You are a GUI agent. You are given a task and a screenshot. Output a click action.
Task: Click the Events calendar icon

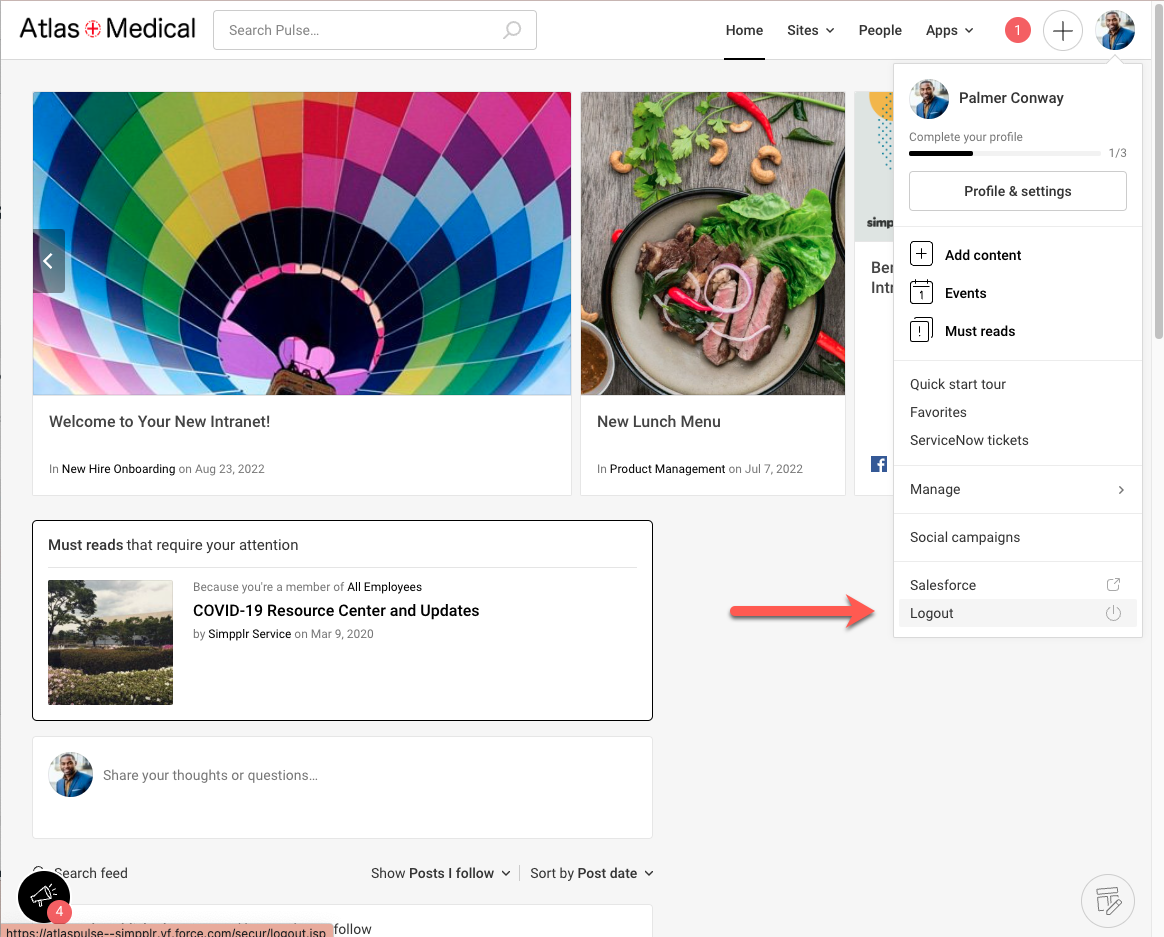(x=921, y=292)
